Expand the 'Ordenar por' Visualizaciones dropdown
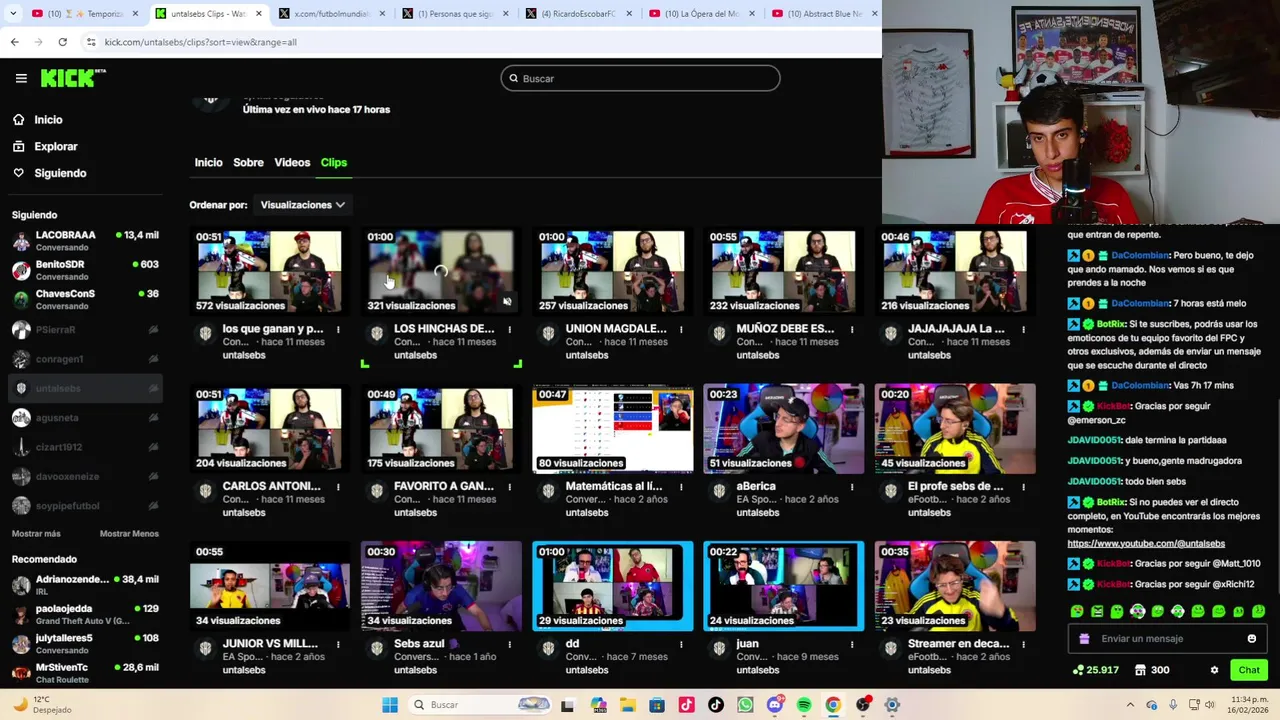The image size is (1280, 720). 302,205
